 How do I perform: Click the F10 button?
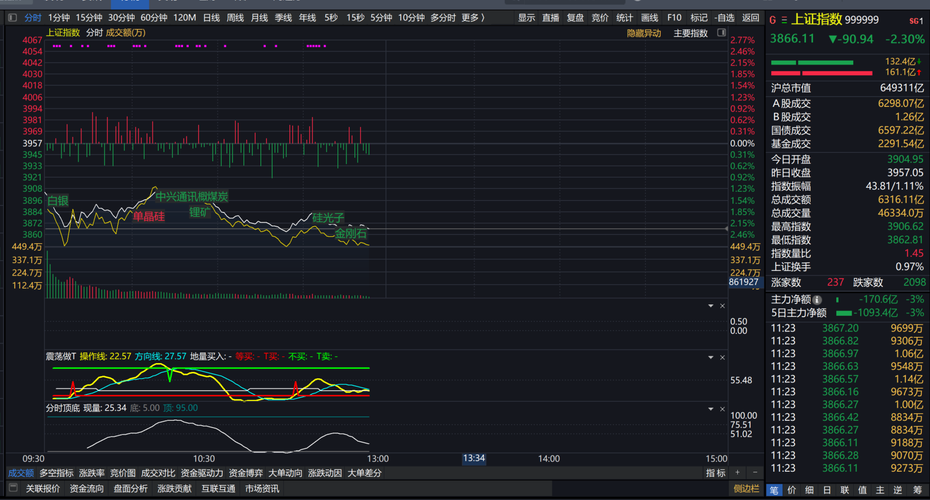click(x=674, y=18)
